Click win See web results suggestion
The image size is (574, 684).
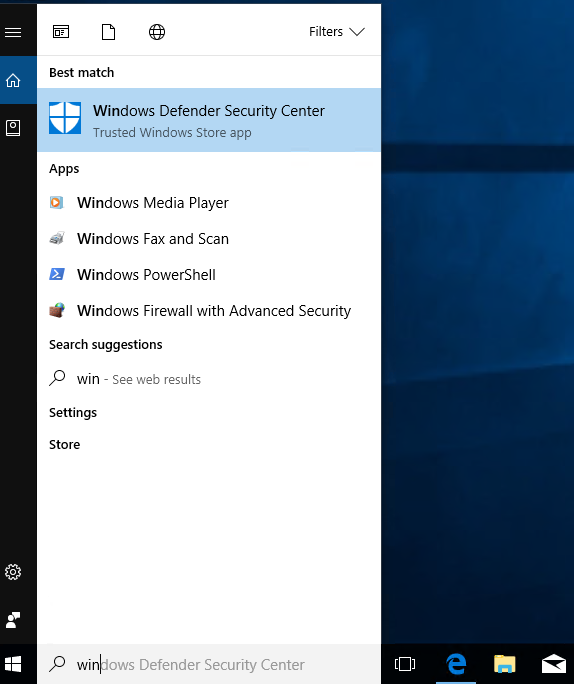coord(209,379)
